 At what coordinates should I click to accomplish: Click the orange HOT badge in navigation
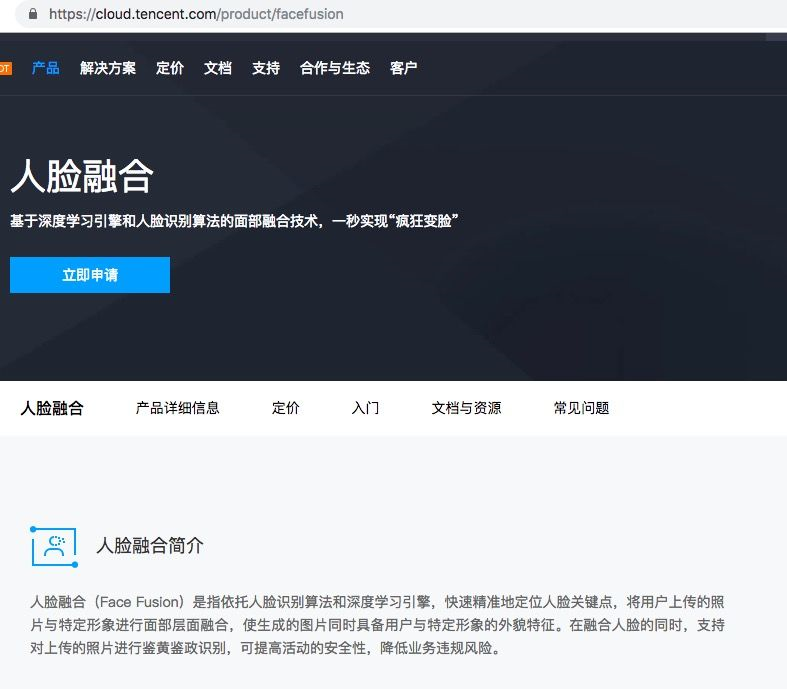[x=5, y=68]
